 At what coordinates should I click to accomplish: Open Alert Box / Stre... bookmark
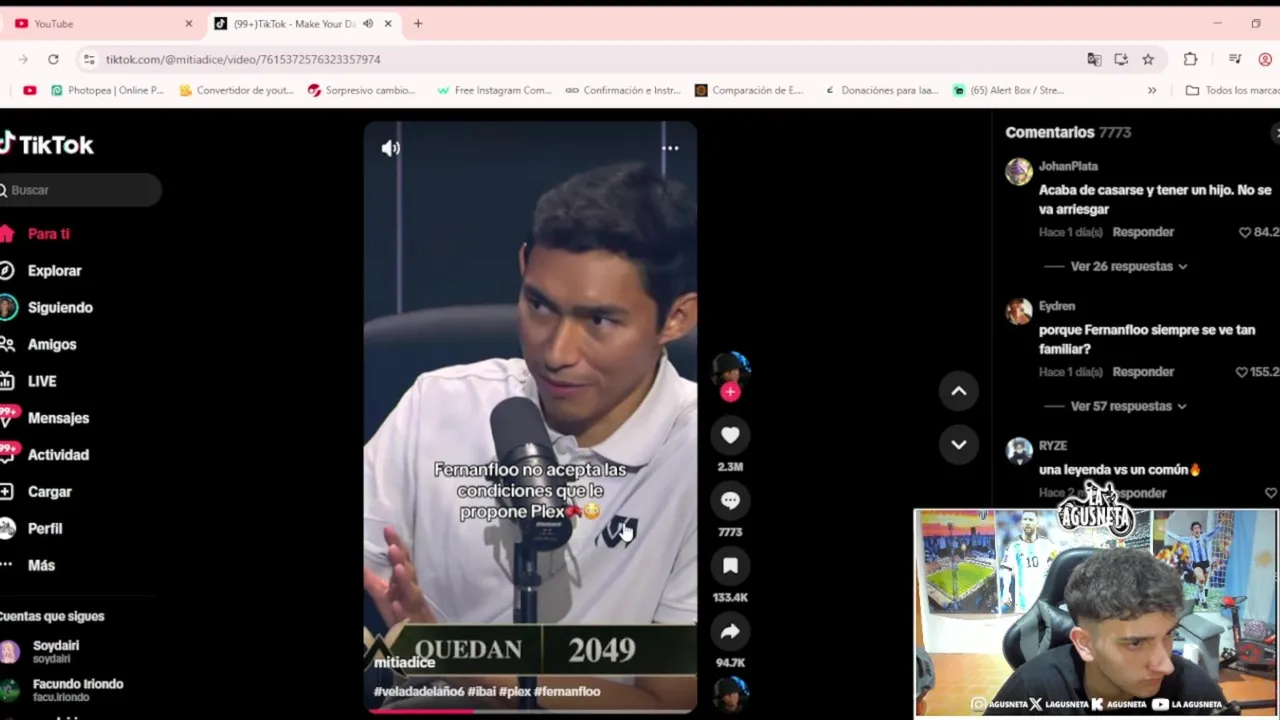[1008, 90]
